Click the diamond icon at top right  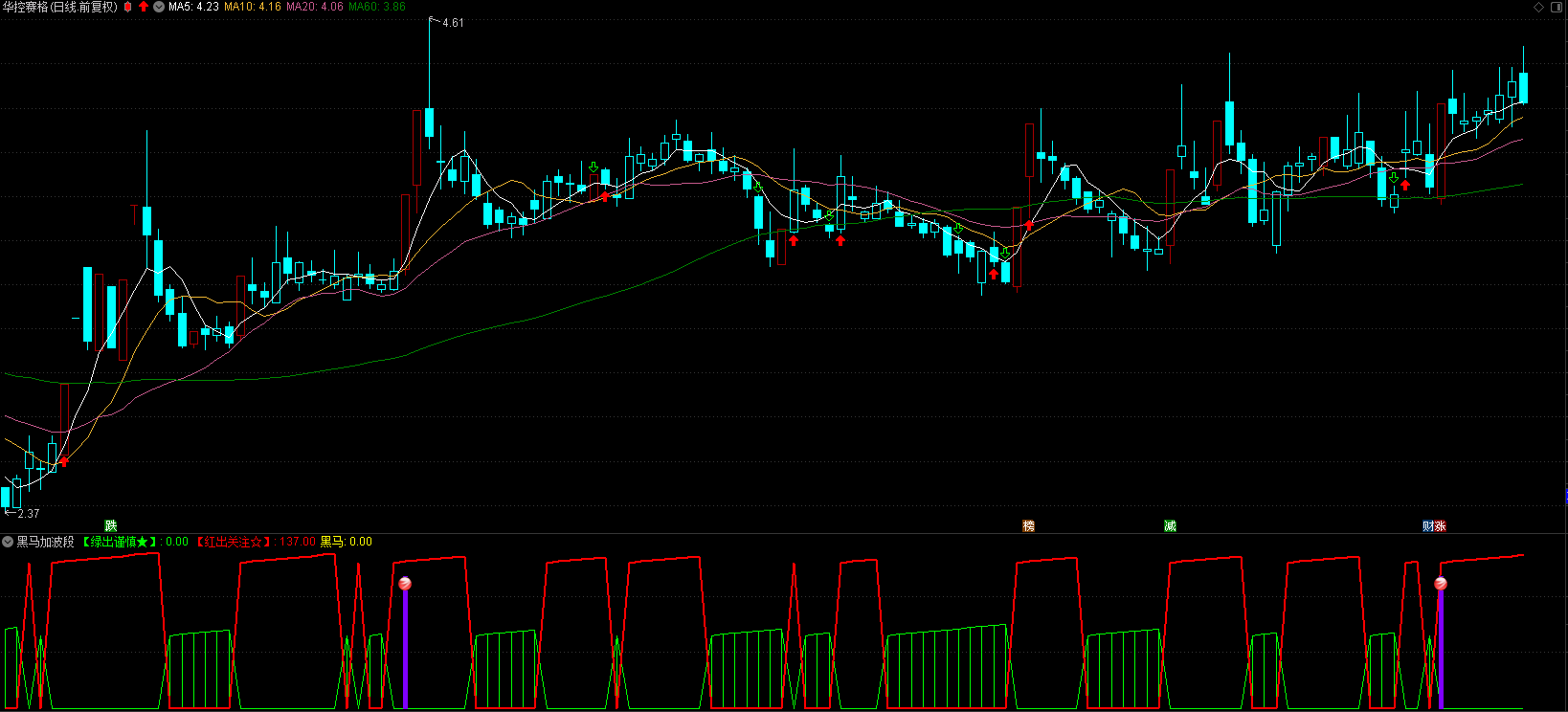point(1539,7)
